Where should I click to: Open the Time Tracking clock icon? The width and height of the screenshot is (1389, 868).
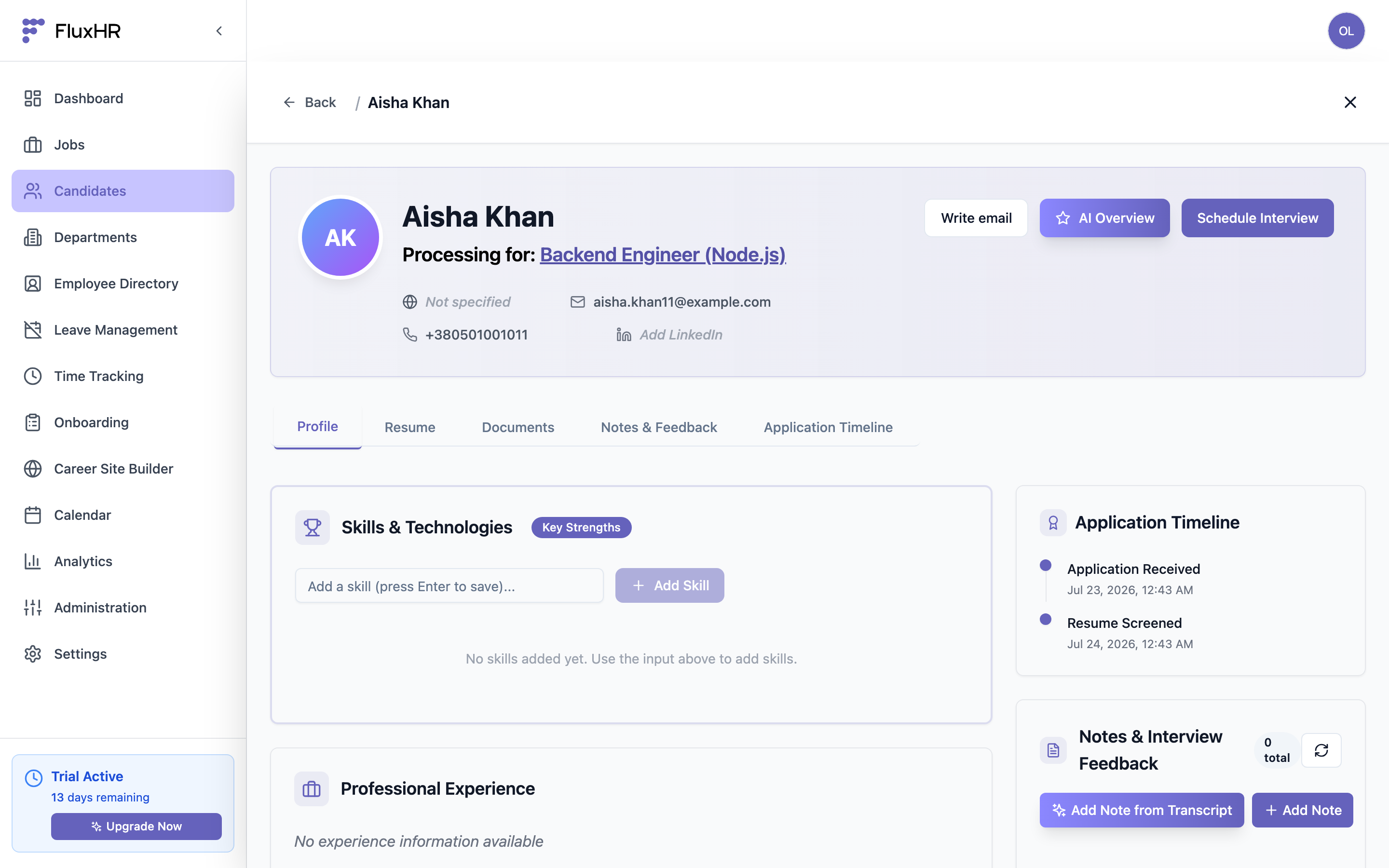33,376
